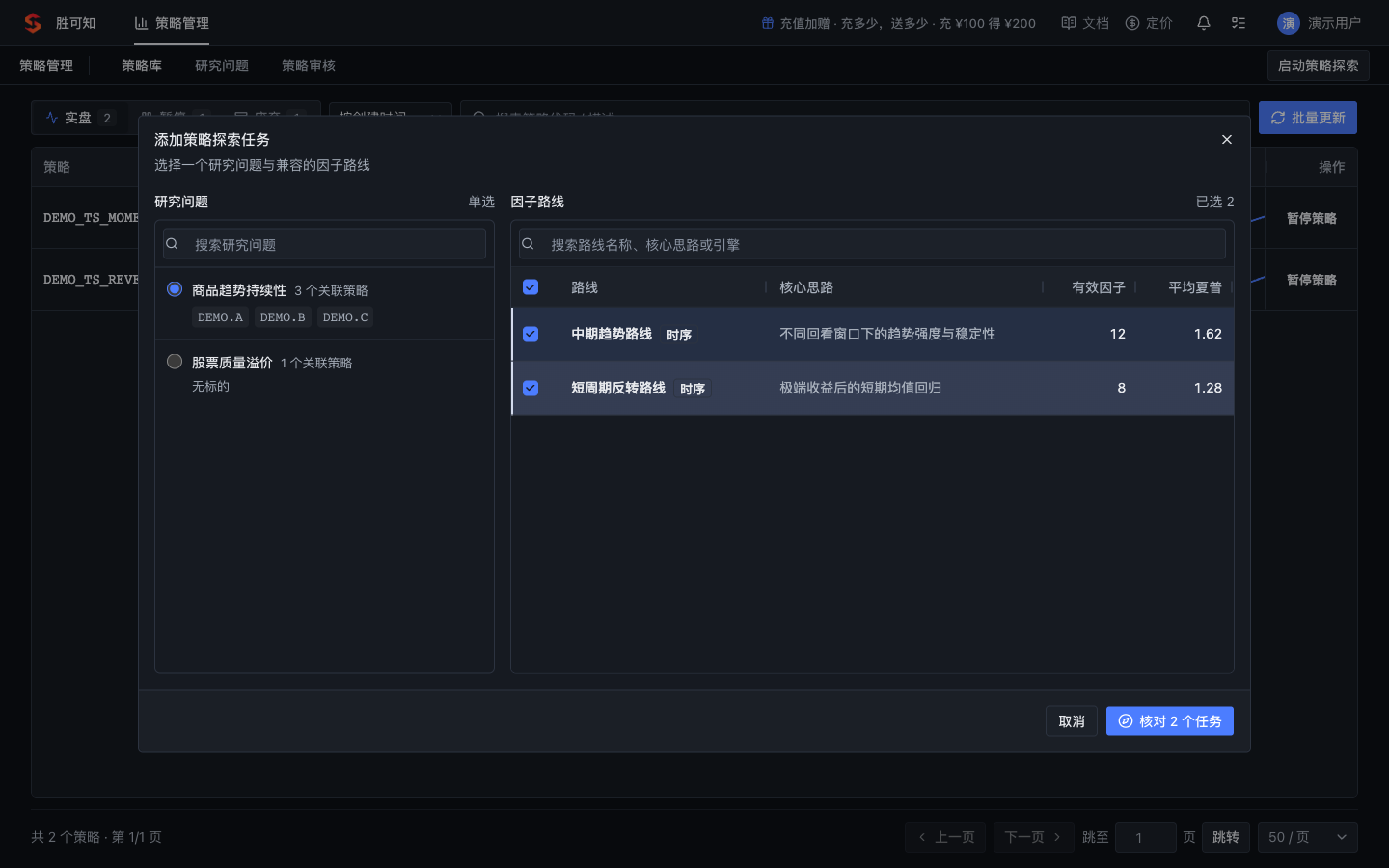1389x868 pixels.
Task: Click the 胜可知 logo icon
Action: tap(33, 23)
